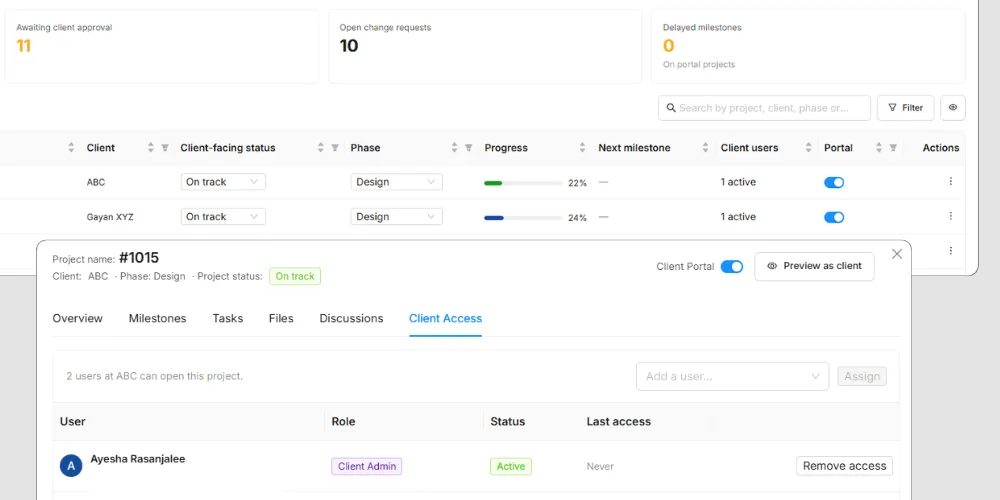Click Ayesha Rasanjalee avatar icon
The image size is (1000, 500).
click(71, 466)
